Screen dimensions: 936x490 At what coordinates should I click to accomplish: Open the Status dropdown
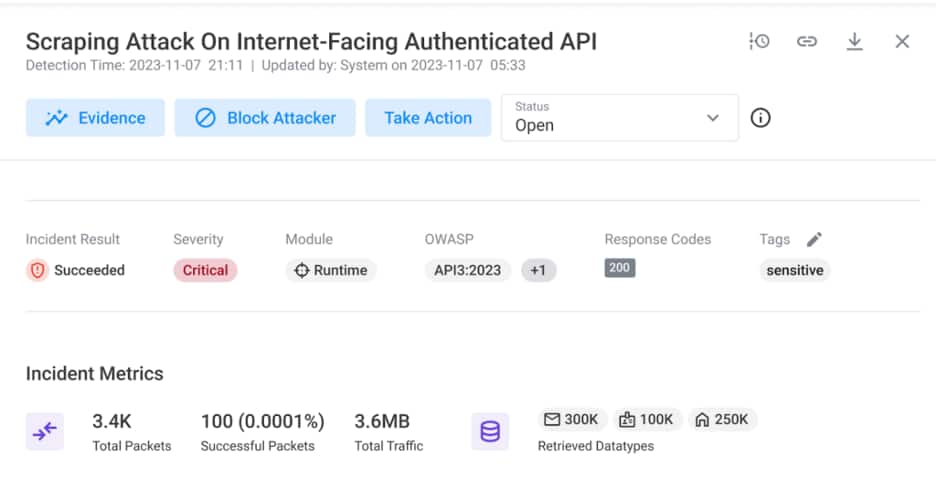coord(619,118)
